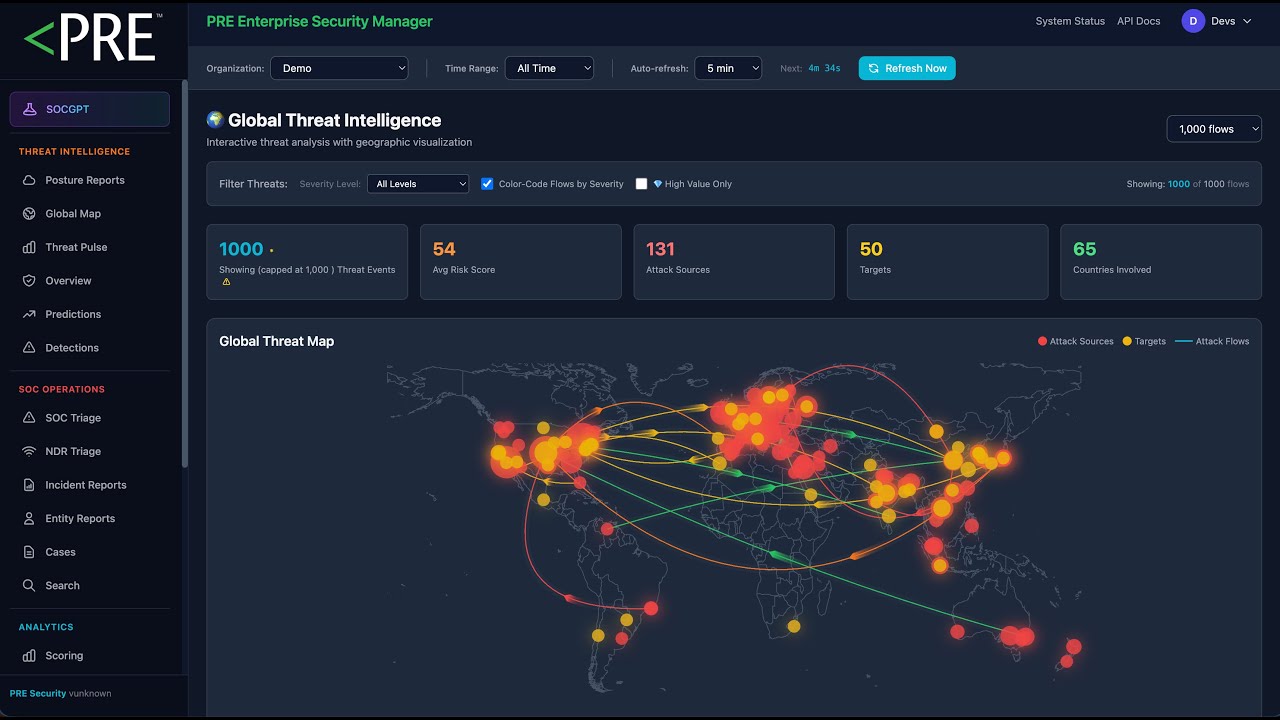Click the user avatar circle labeled D
The image size is (1280, 720).
(x=1193, y=21)
